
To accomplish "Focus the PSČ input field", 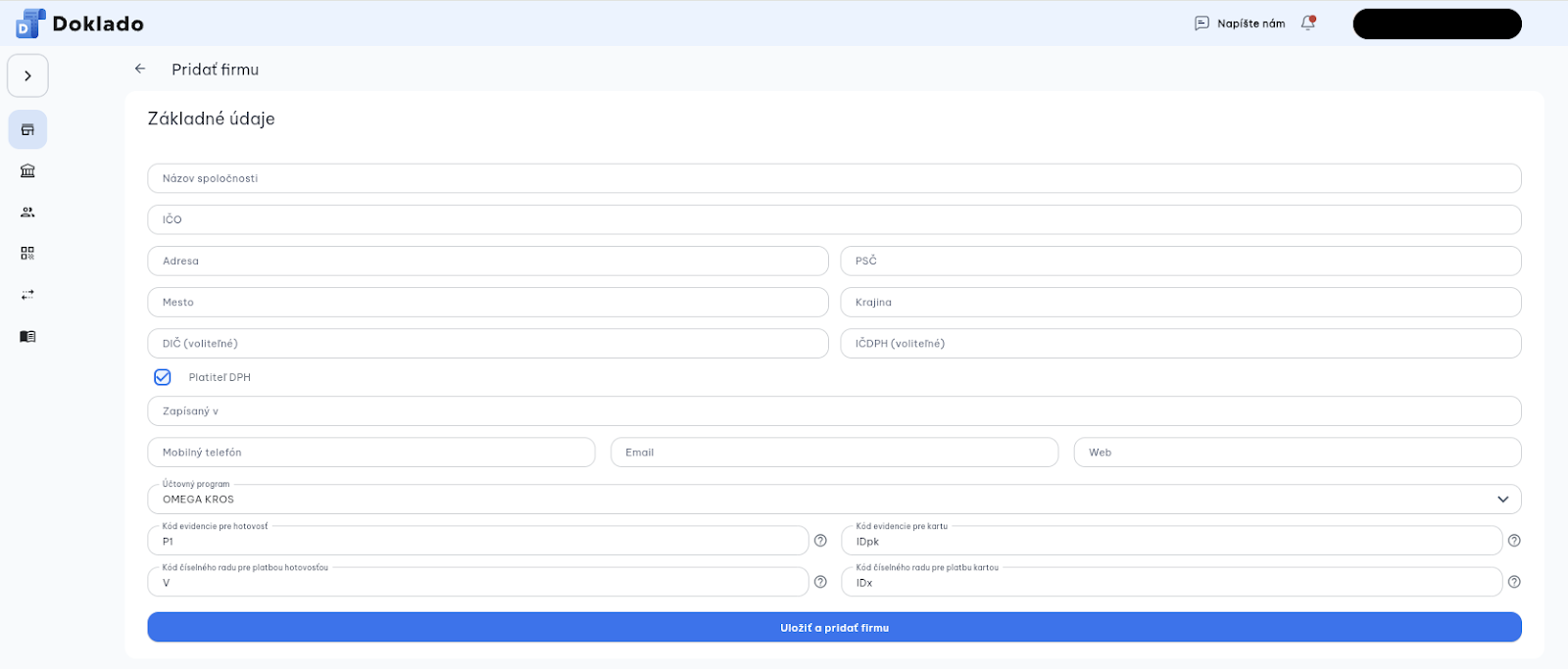I will tap(1181, 261).
